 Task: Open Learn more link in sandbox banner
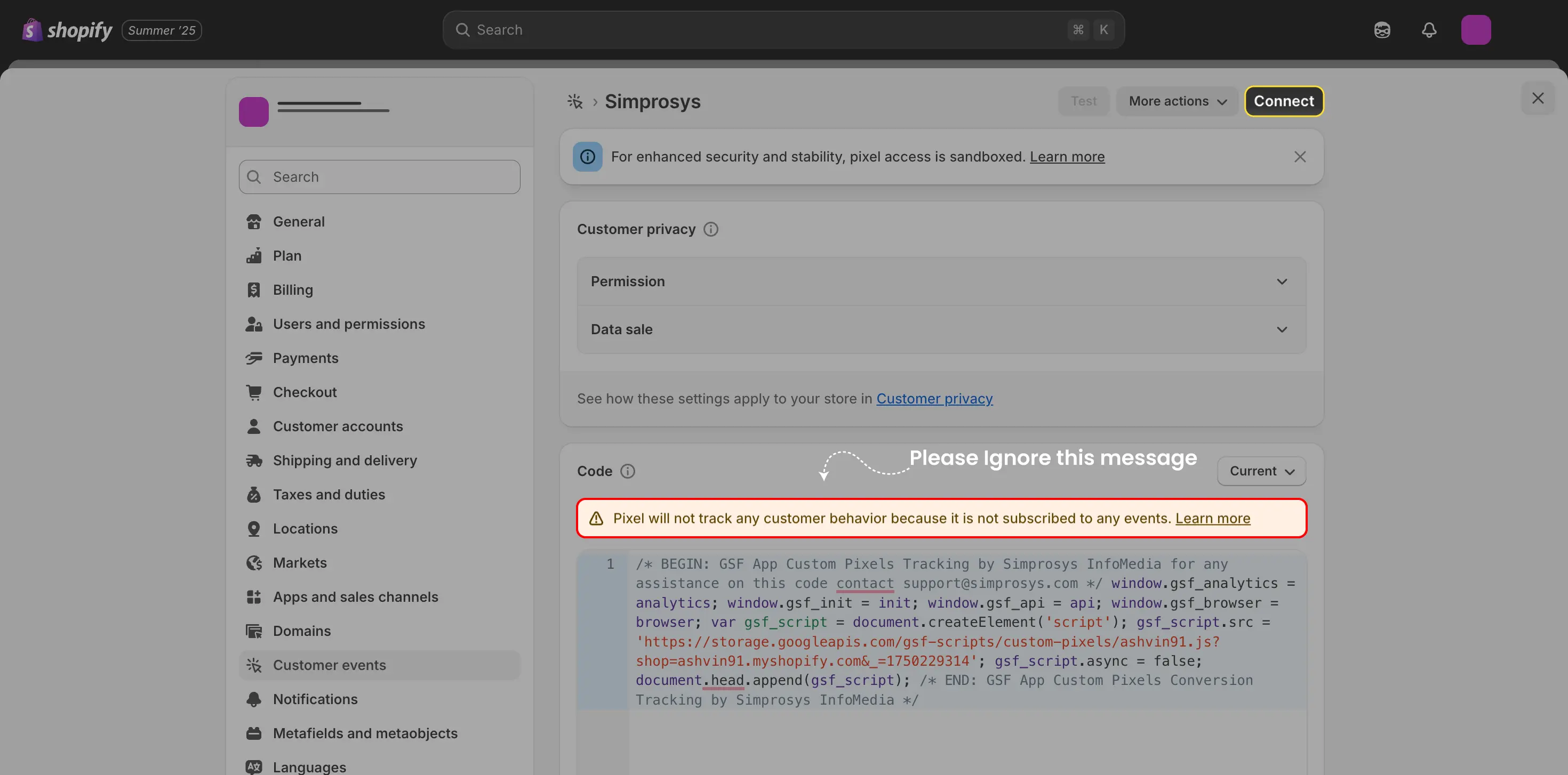click(x=1067, y=157)
